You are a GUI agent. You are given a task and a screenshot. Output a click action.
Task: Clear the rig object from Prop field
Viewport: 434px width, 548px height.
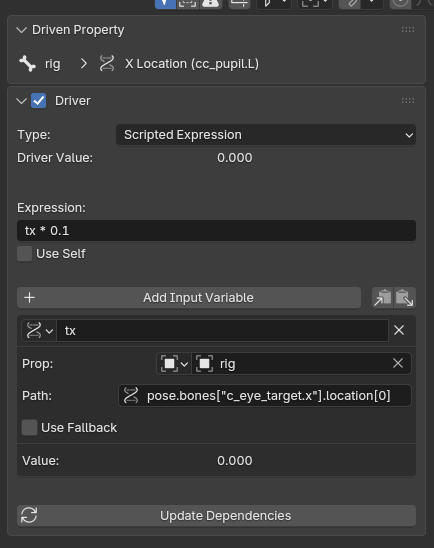point(398,363)
